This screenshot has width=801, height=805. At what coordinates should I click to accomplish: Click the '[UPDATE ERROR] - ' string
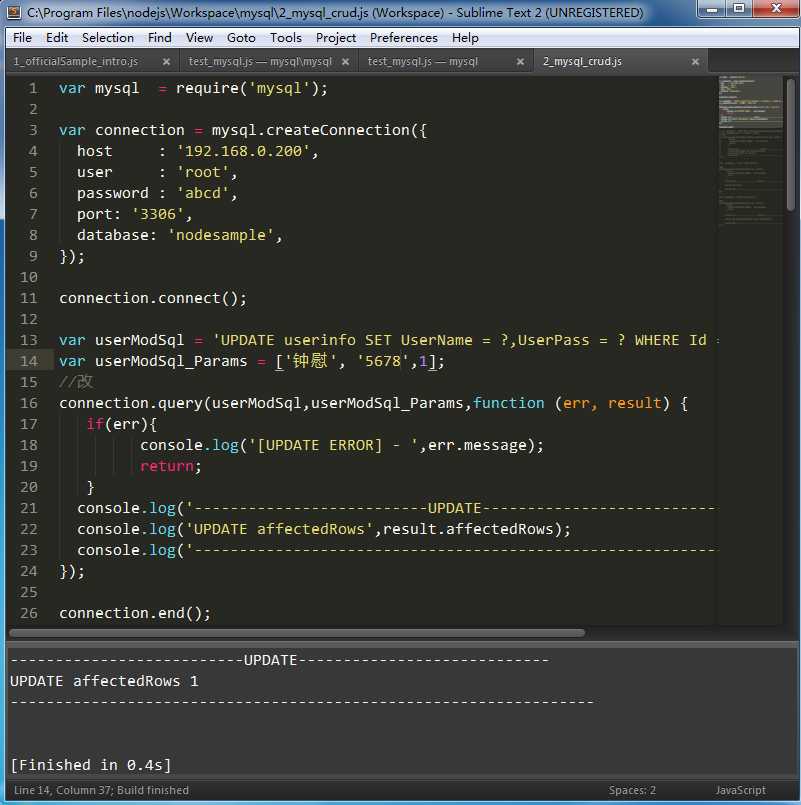pos(334,445)
